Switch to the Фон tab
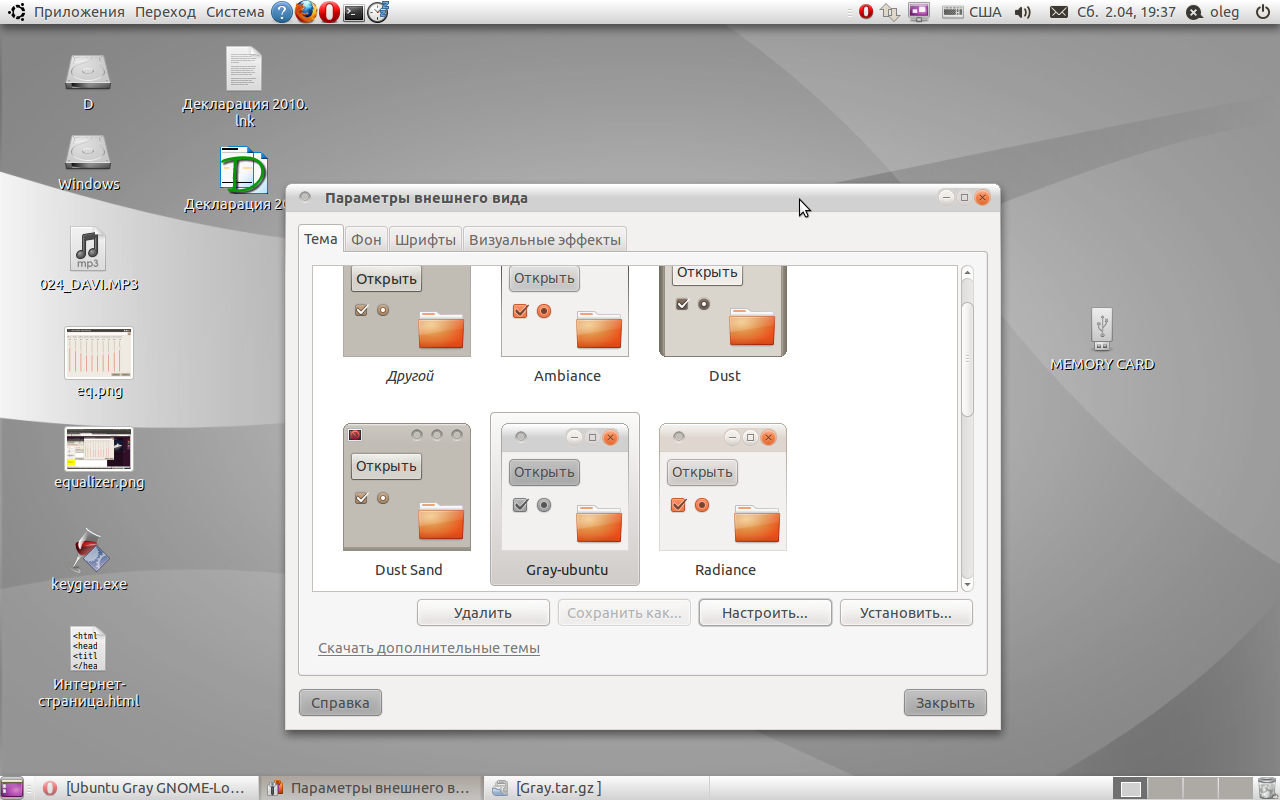The height and width of the screenshot is (800, 1280). coord(366,240)
